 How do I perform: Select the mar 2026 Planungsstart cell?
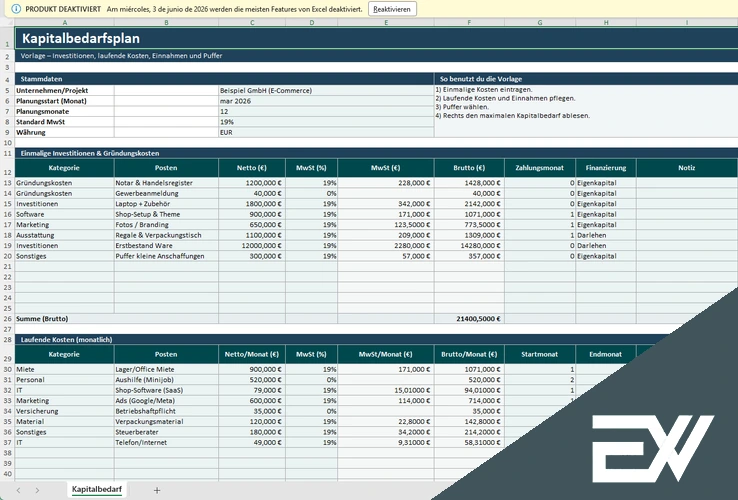click(326, 101)
